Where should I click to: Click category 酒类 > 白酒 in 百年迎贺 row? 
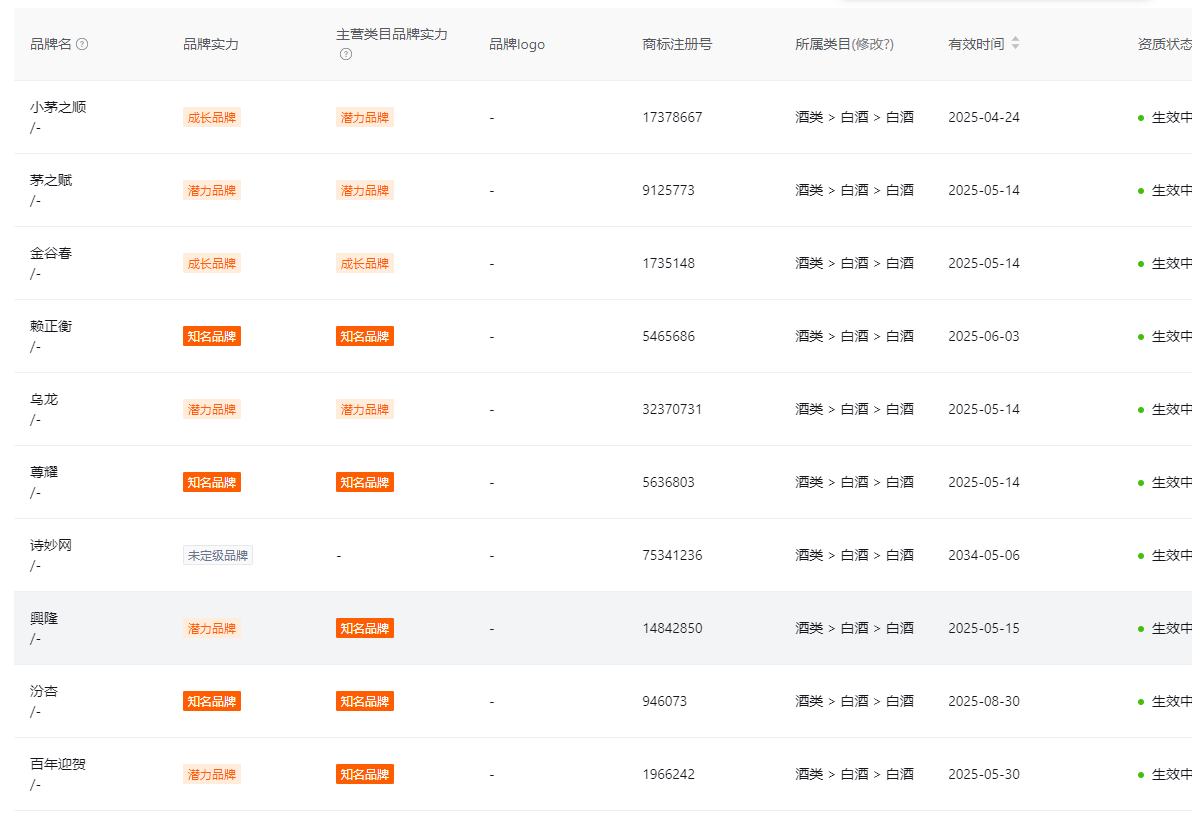tap(853, 774)
